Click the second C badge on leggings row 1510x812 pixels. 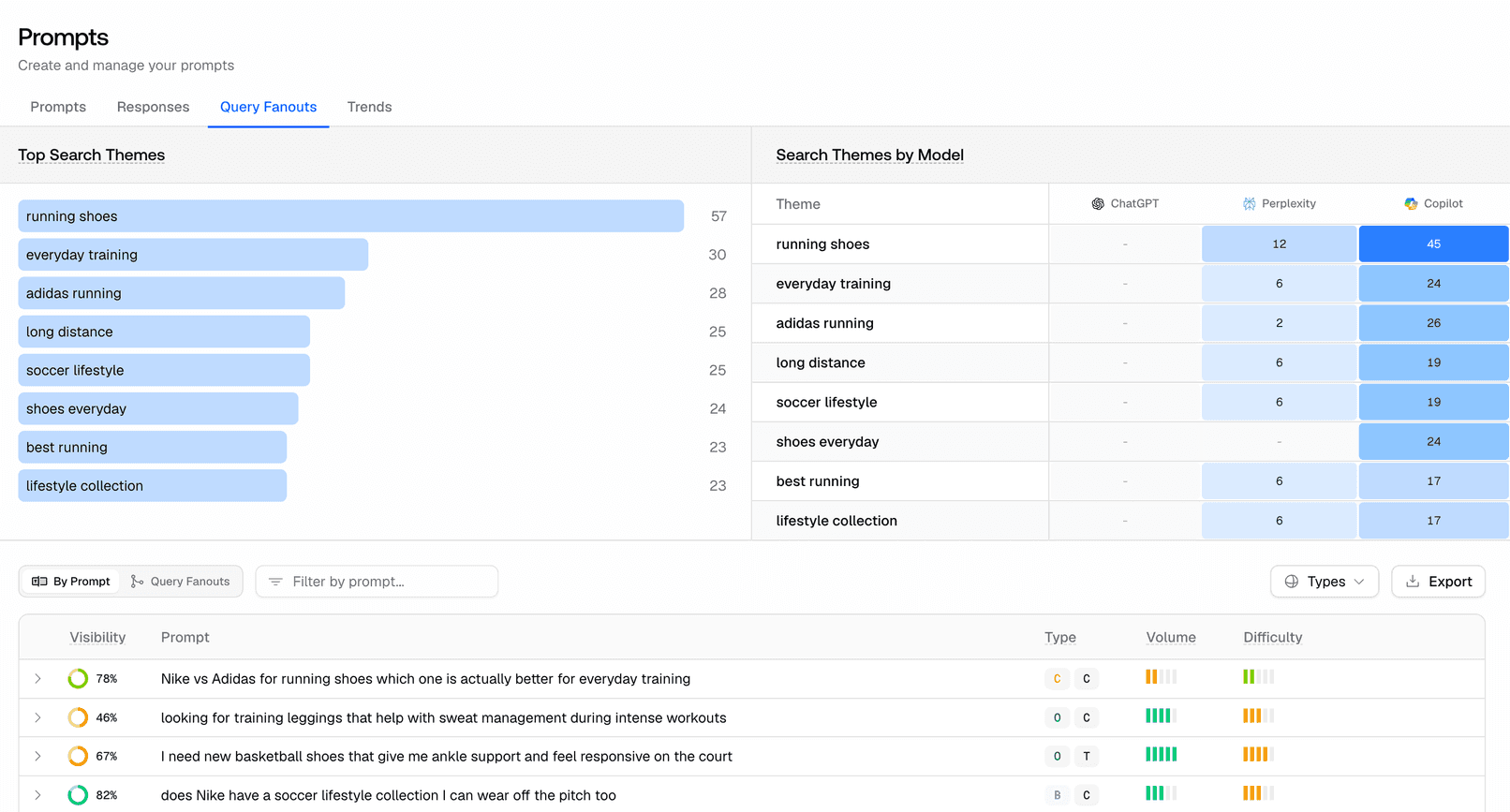pyautogui.click(x=1087, y=718)
